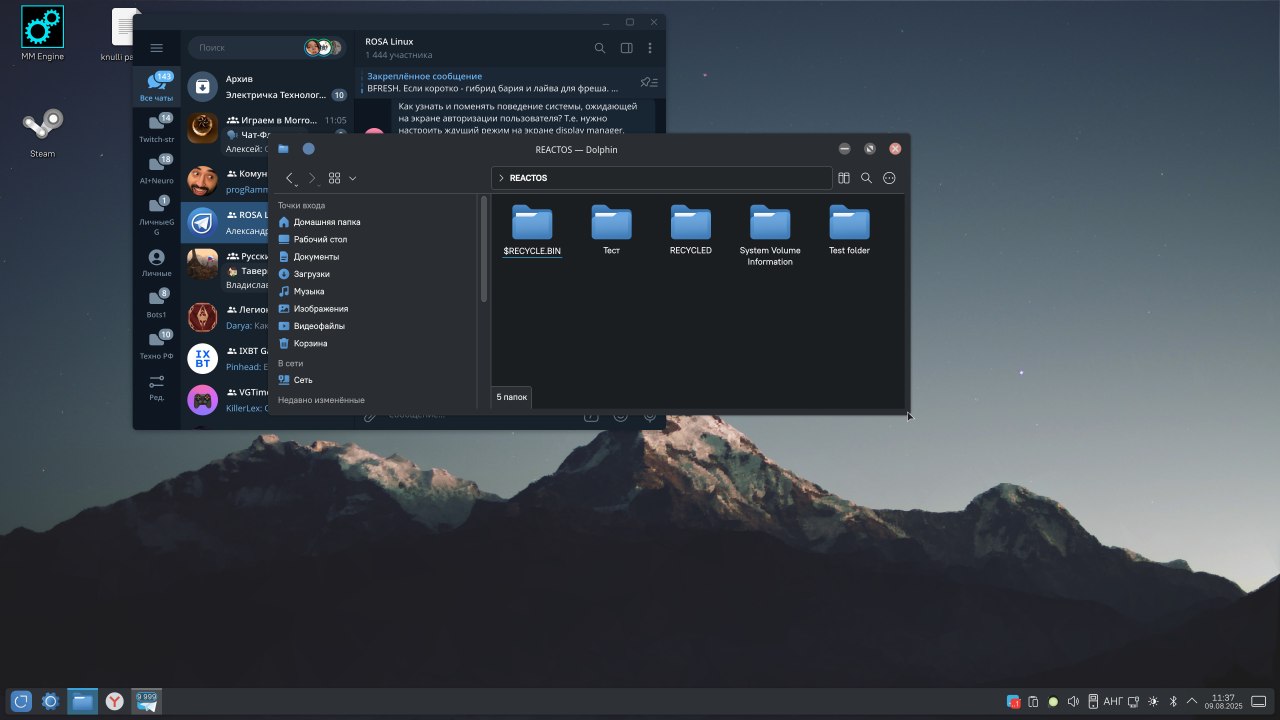Expand hidden system tray icons arrow
Image resolution: width=1280 pixels, height=720 pixels.
point(1191,702)
